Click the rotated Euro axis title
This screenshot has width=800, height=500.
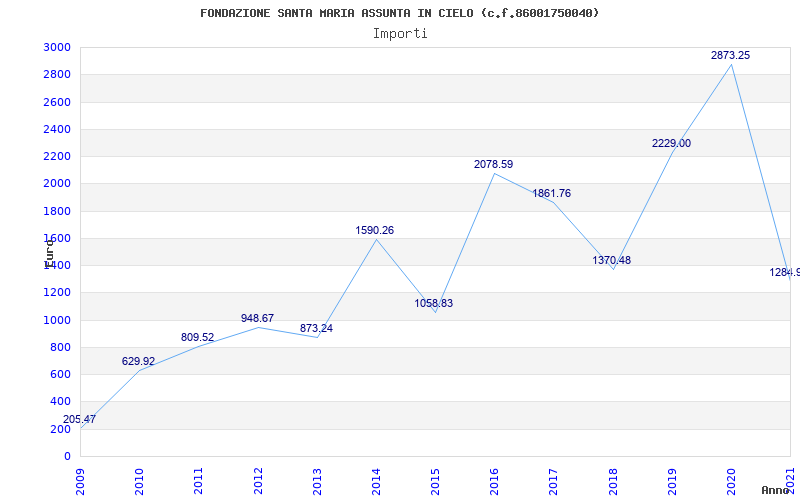tap(48, 253)
